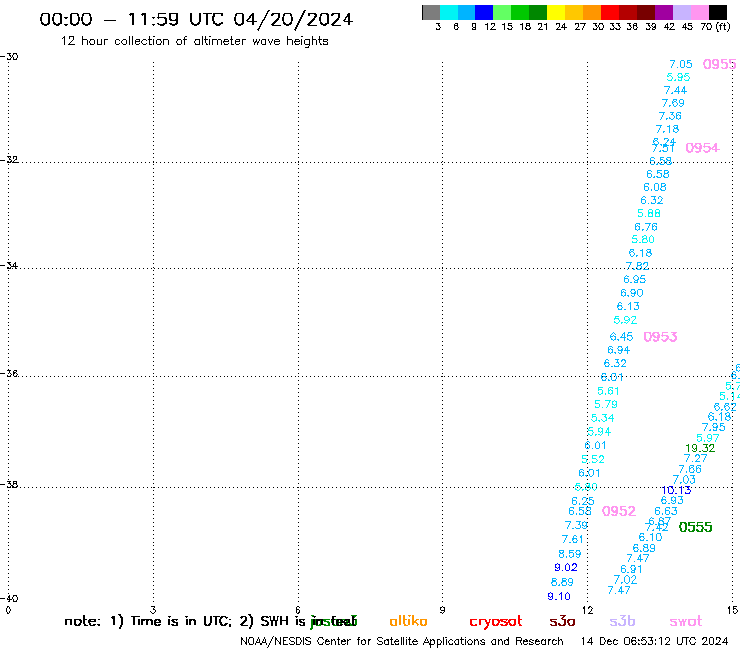Choose the orange swatch in the height legend
740x650 pixels.
click(592, 12)
